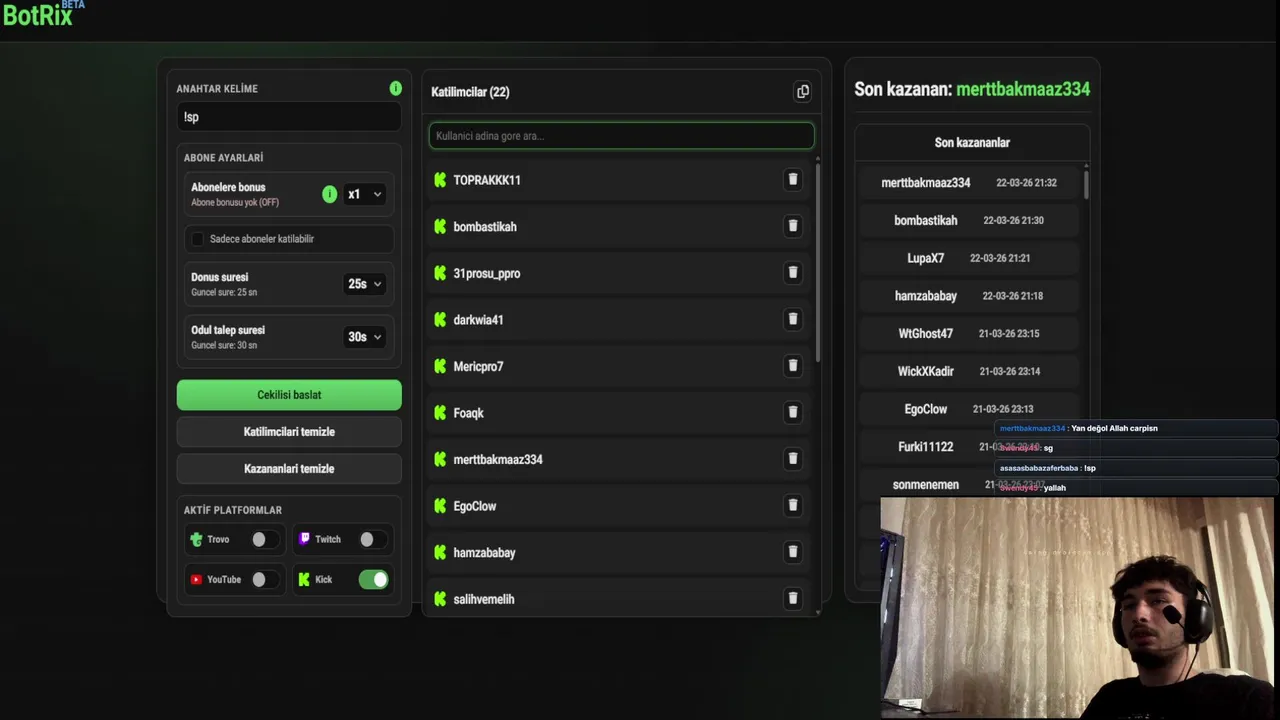Select winner row hamzababay 22-03-26 21:18

(969, 296)
